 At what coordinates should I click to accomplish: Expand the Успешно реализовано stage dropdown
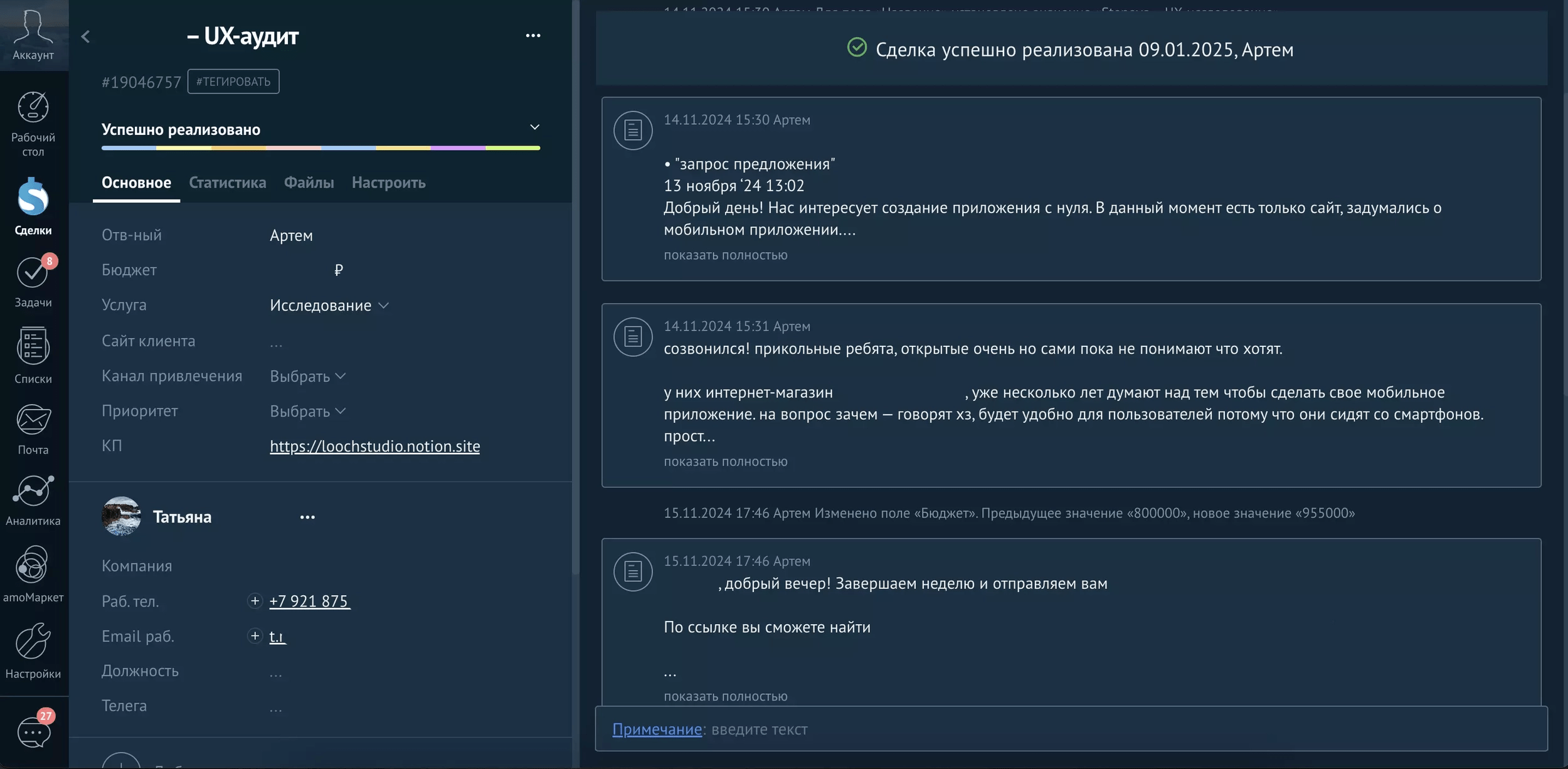tap(534, 127)
